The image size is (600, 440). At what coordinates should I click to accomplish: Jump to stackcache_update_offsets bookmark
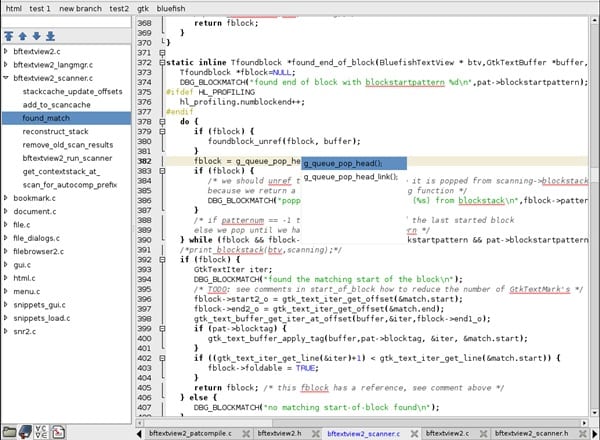(x=72, y=91)
